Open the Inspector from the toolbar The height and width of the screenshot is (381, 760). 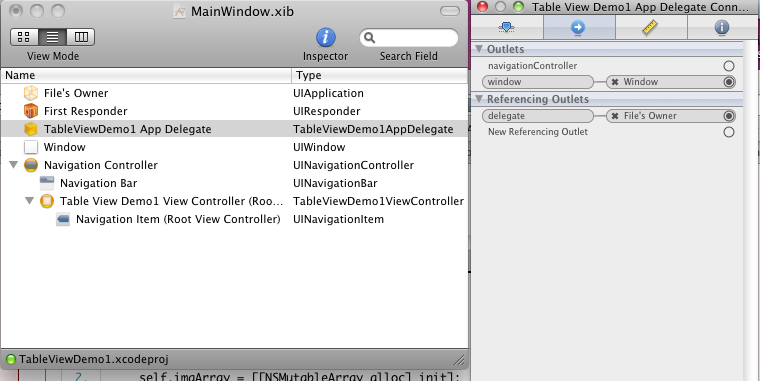point(326,37)
